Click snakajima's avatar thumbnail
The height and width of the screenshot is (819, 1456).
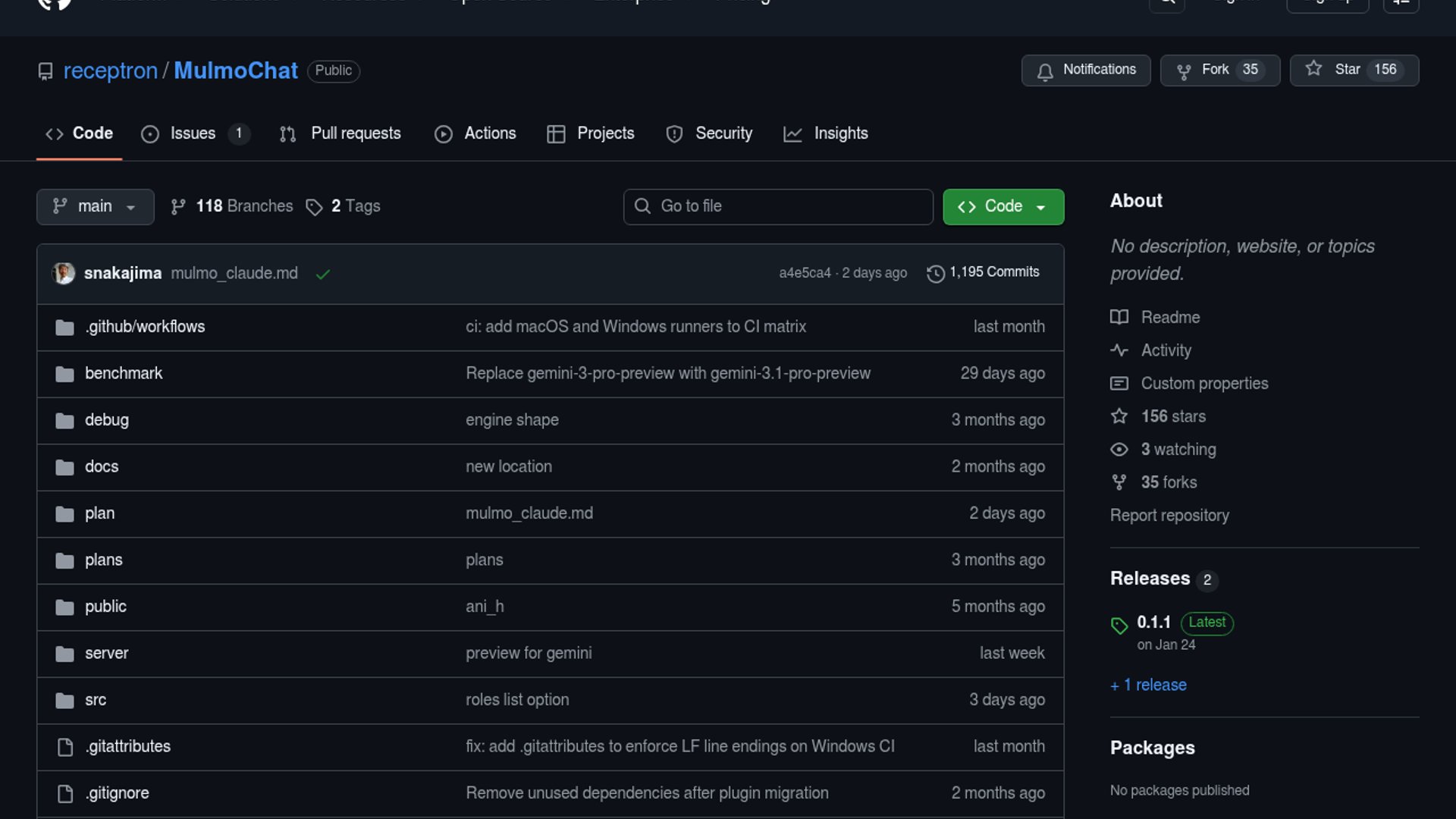(x=64, y=273)
